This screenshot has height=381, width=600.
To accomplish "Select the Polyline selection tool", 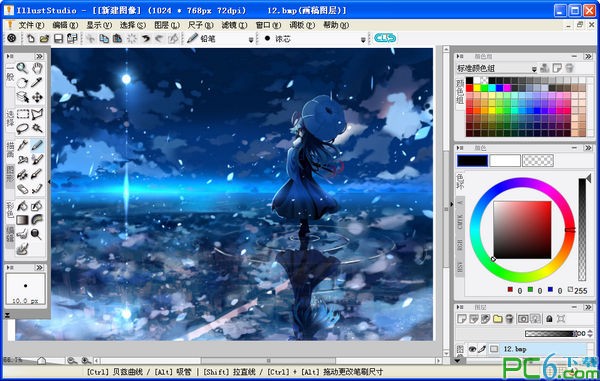I will point(37,114).
